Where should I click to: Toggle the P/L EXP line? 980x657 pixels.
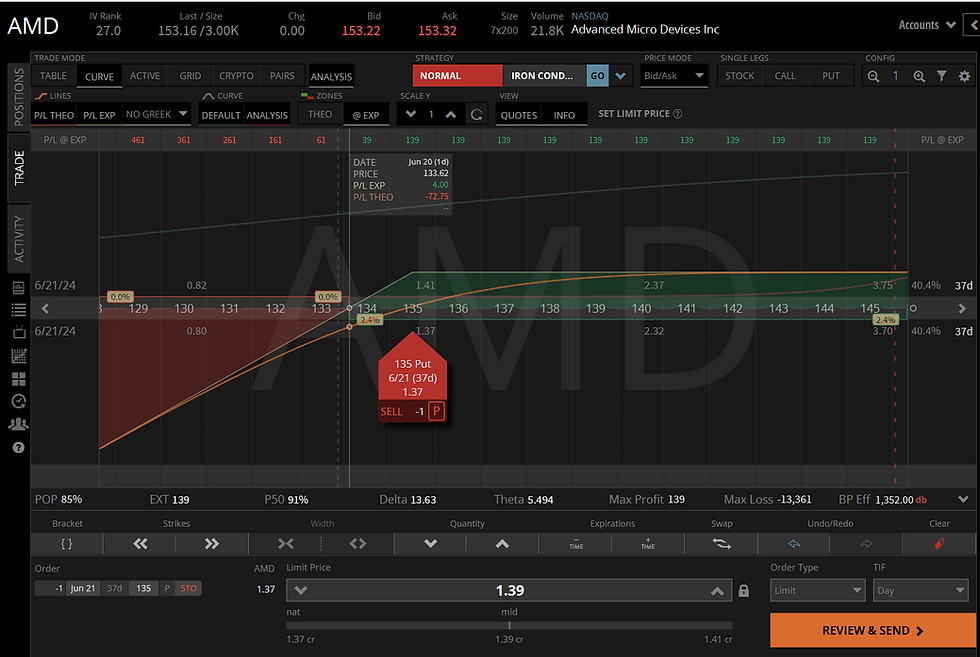coord(99,115)
